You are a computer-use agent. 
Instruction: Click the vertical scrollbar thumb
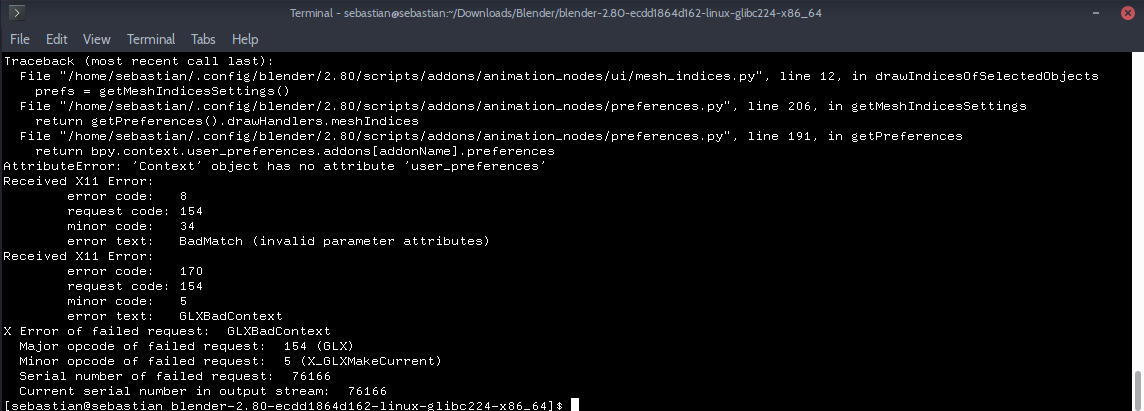click(1139, 391)
